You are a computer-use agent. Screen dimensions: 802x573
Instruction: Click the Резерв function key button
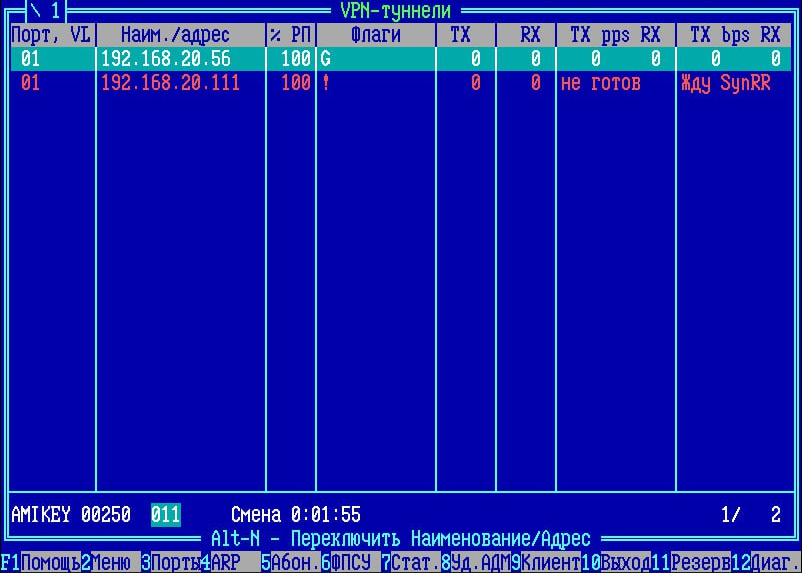click(700, 563)
